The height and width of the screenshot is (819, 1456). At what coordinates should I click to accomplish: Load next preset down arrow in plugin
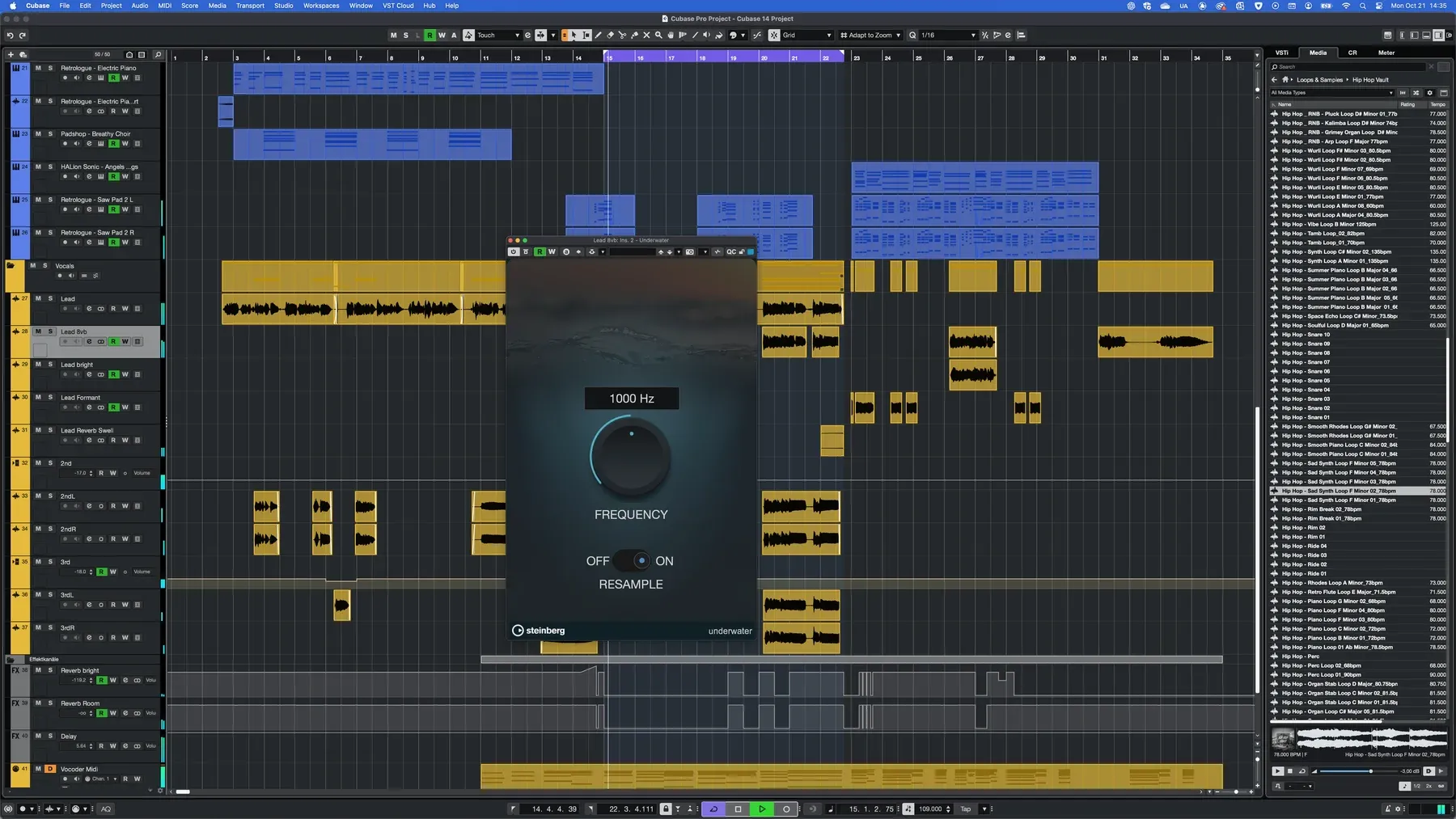click(x=670, y=251)
